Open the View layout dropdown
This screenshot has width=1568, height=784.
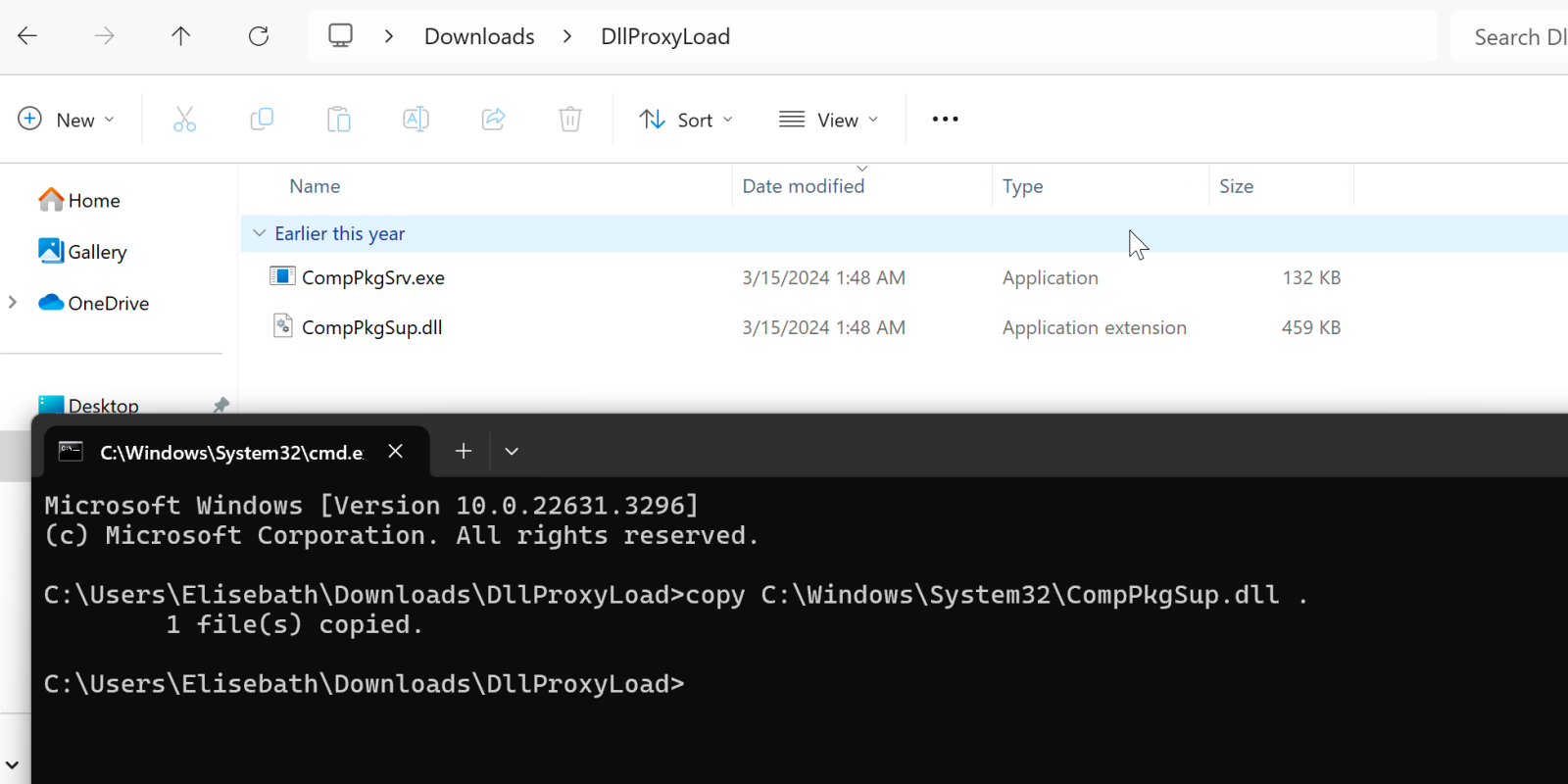pyautogui.click(x=828, y=120)
